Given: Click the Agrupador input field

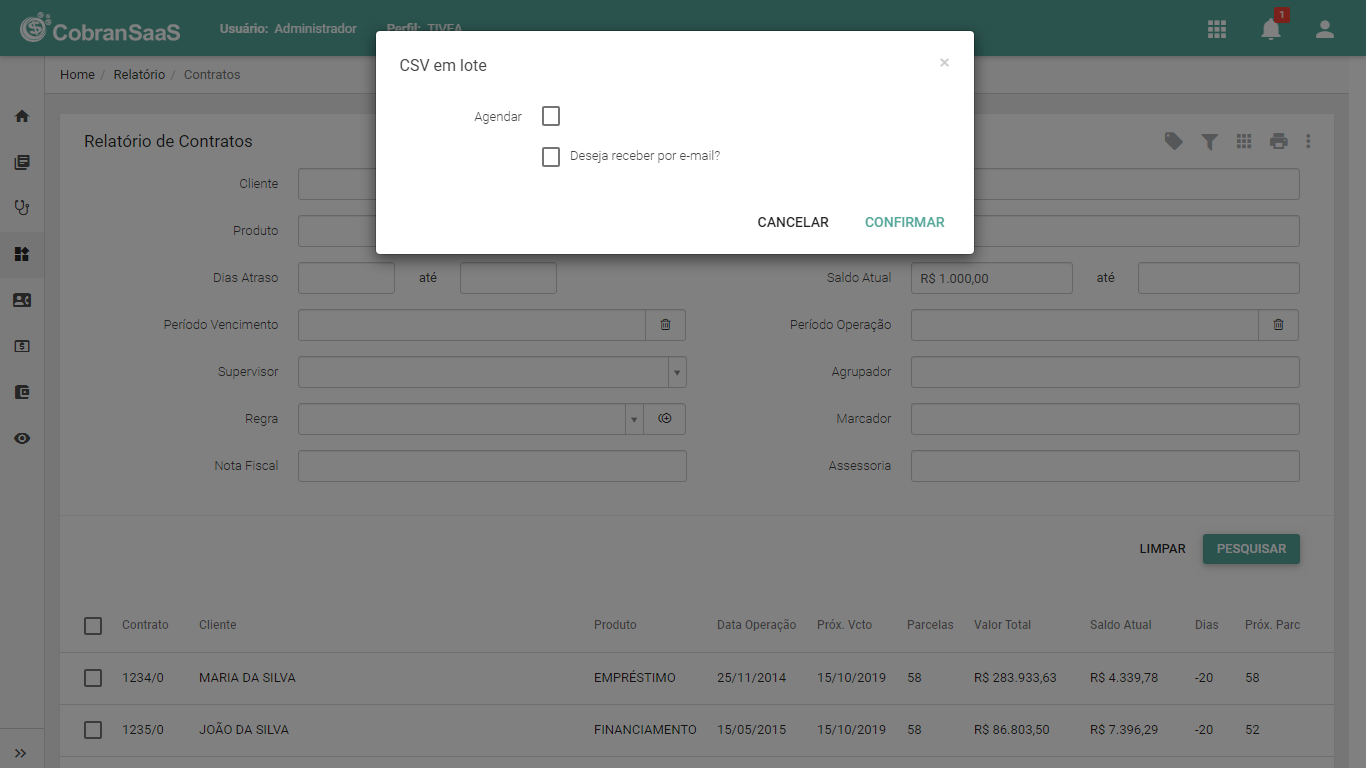Looking at the screenshot, I should click(x=1105, y=372).
